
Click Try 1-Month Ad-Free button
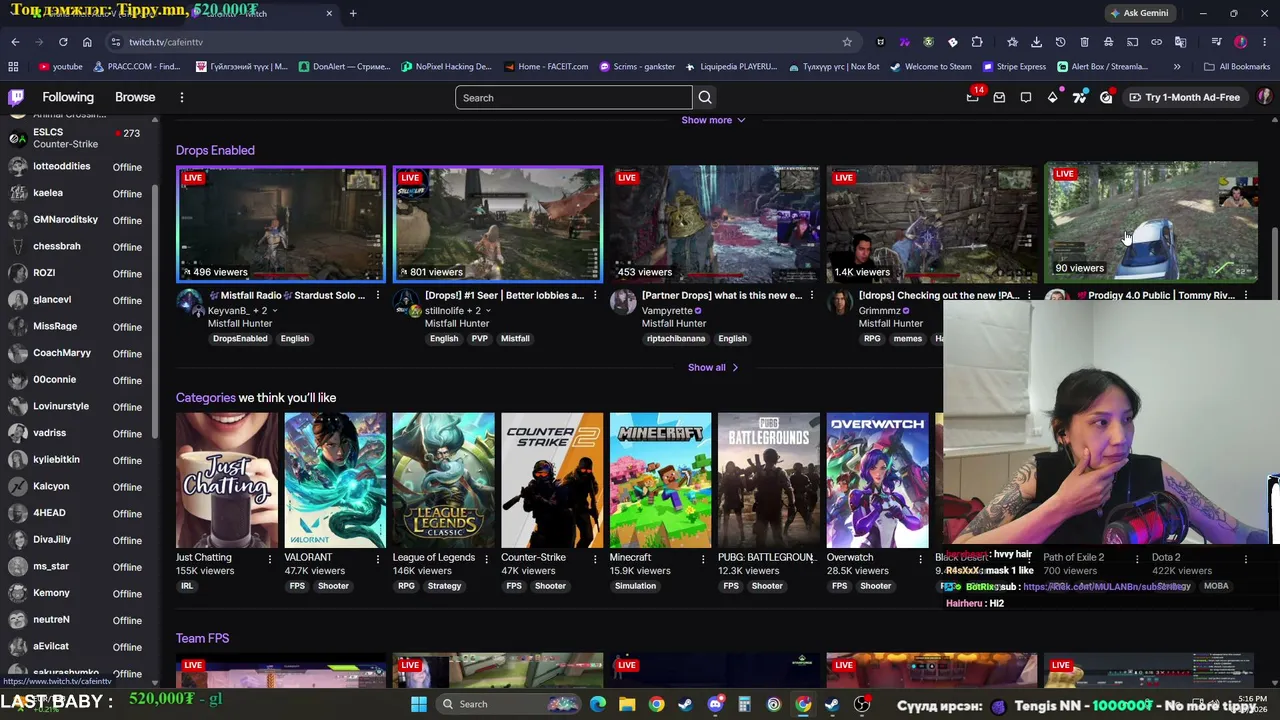pyautogui.click(x=1184, y=97)
